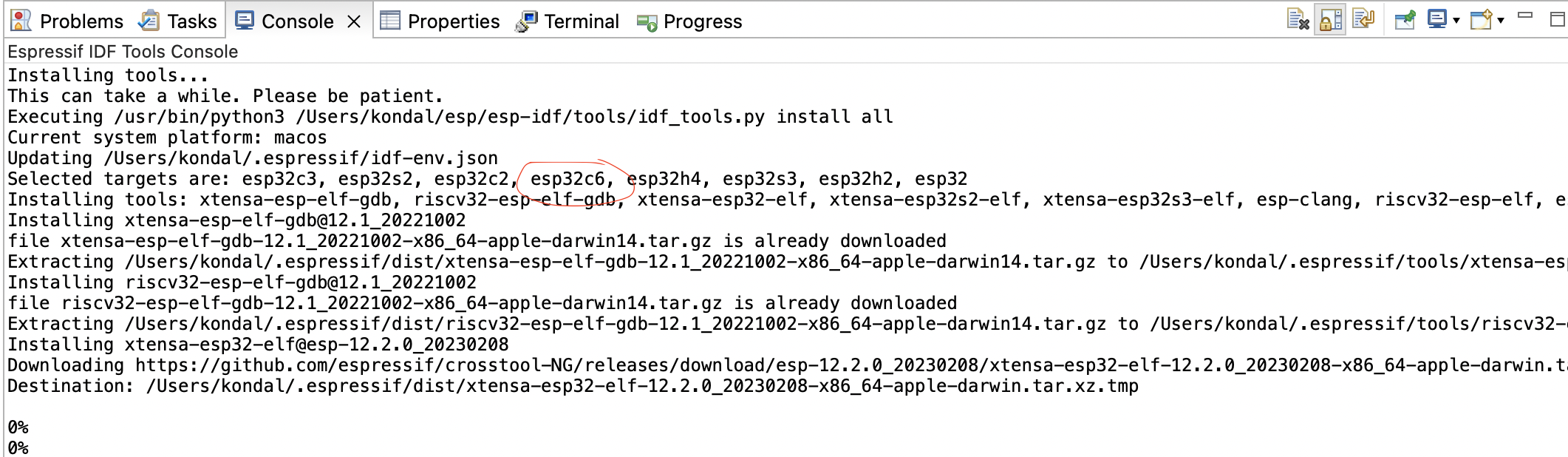1568x457 pixels.
Task: Clear the Espressif IDF Tools Console
Action: pyautogui.click(x=1298, y=20)
